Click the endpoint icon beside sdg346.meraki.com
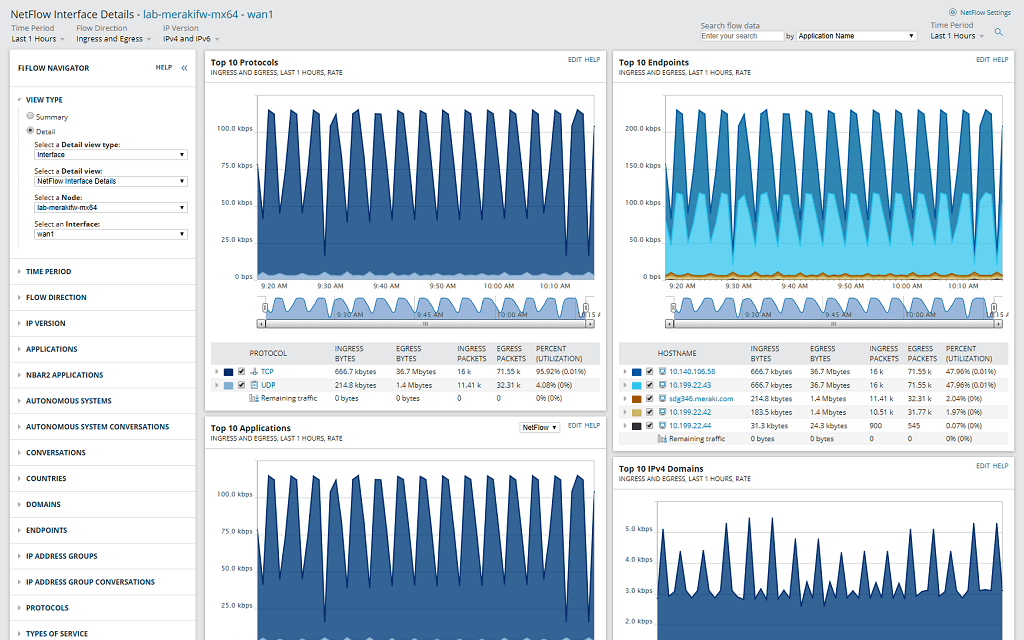This screenshot has height=640, width=1024. pos(662,398)
